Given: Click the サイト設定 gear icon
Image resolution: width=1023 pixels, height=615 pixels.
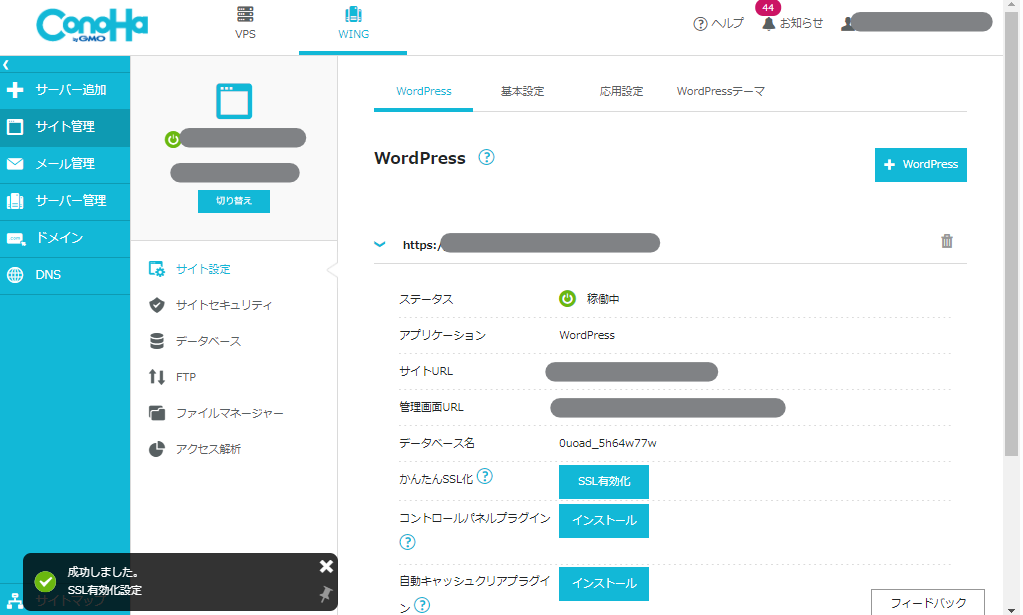Looking at the screenshot, I should click(157, 269).
